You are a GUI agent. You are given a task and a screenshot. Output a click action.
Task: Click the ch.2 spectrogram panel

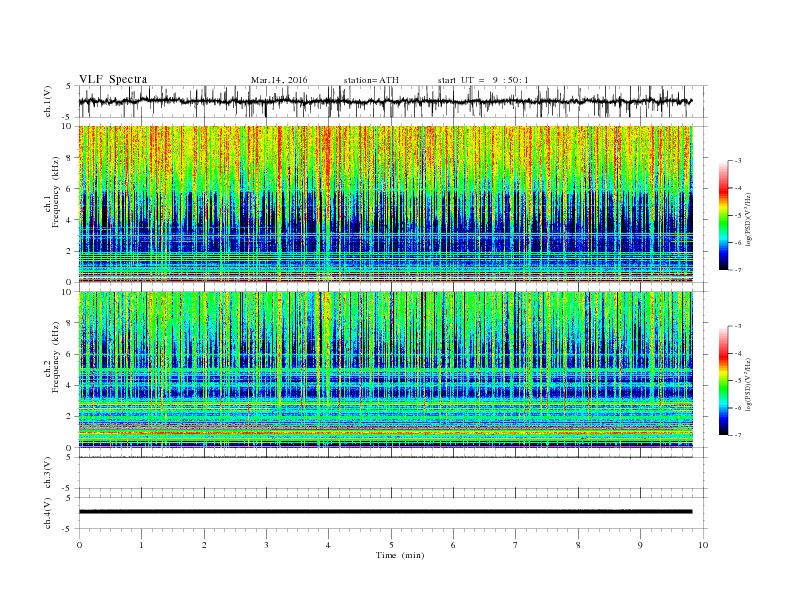(386, 370)
